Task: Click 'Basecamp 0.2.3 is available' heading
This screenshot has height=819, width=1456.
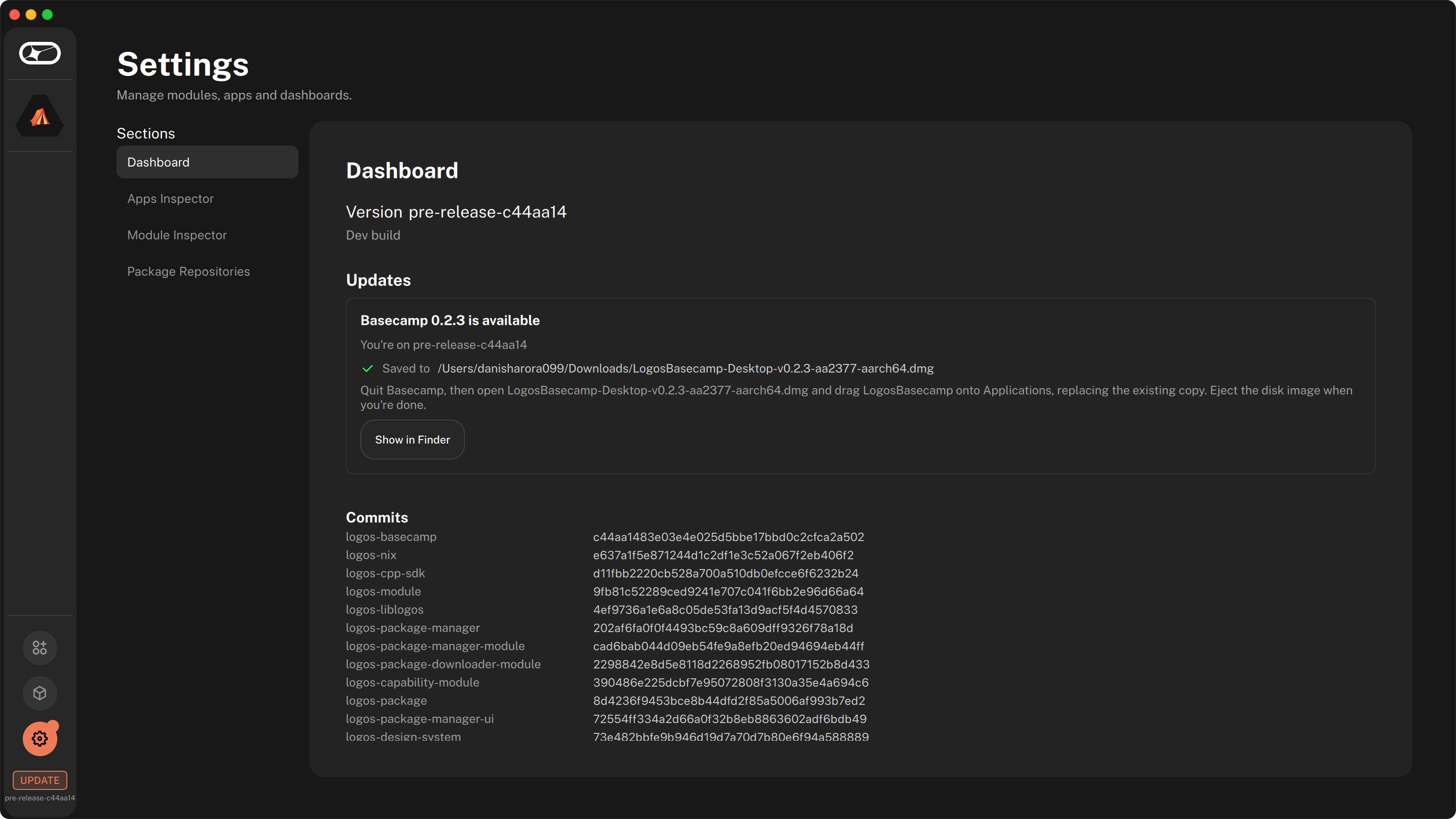Action: click(450, 320)
